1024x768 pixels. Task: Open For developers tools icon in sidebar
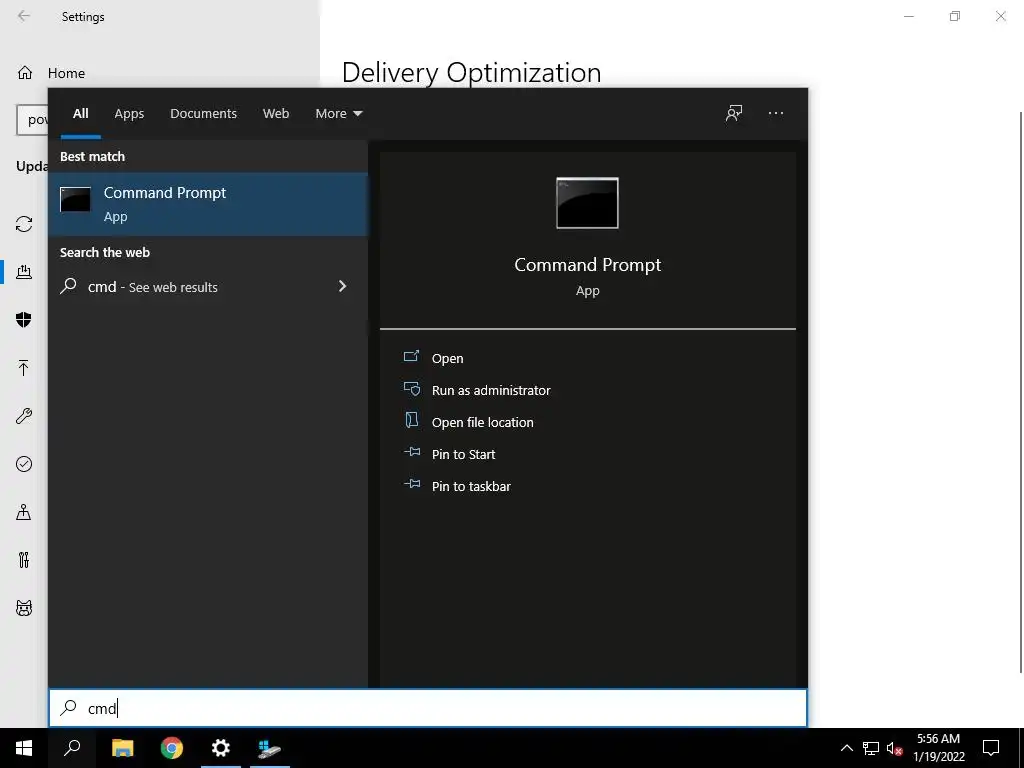click(24, 560)
